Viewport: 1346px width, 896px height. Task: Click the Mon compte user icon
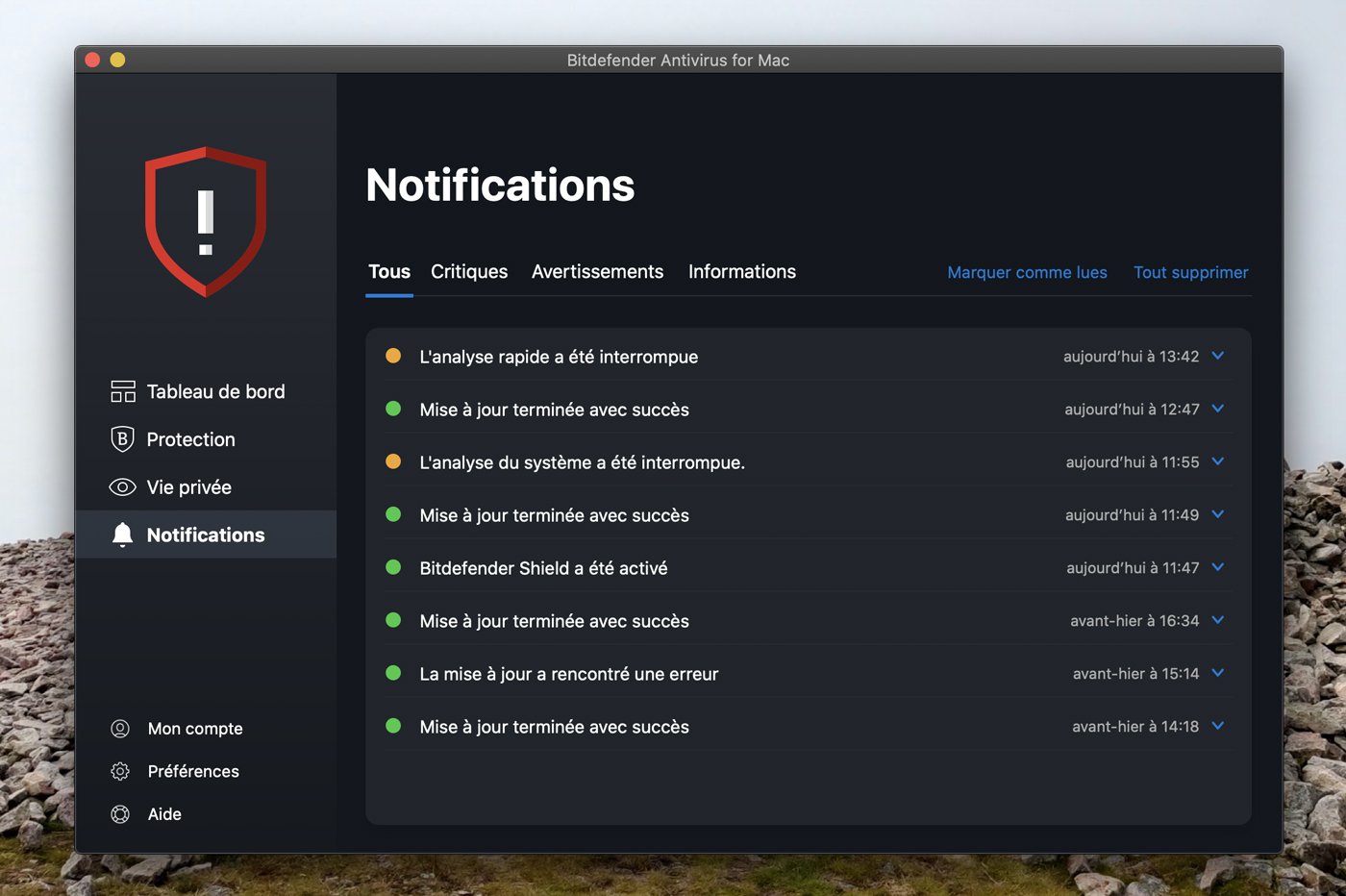120,729
